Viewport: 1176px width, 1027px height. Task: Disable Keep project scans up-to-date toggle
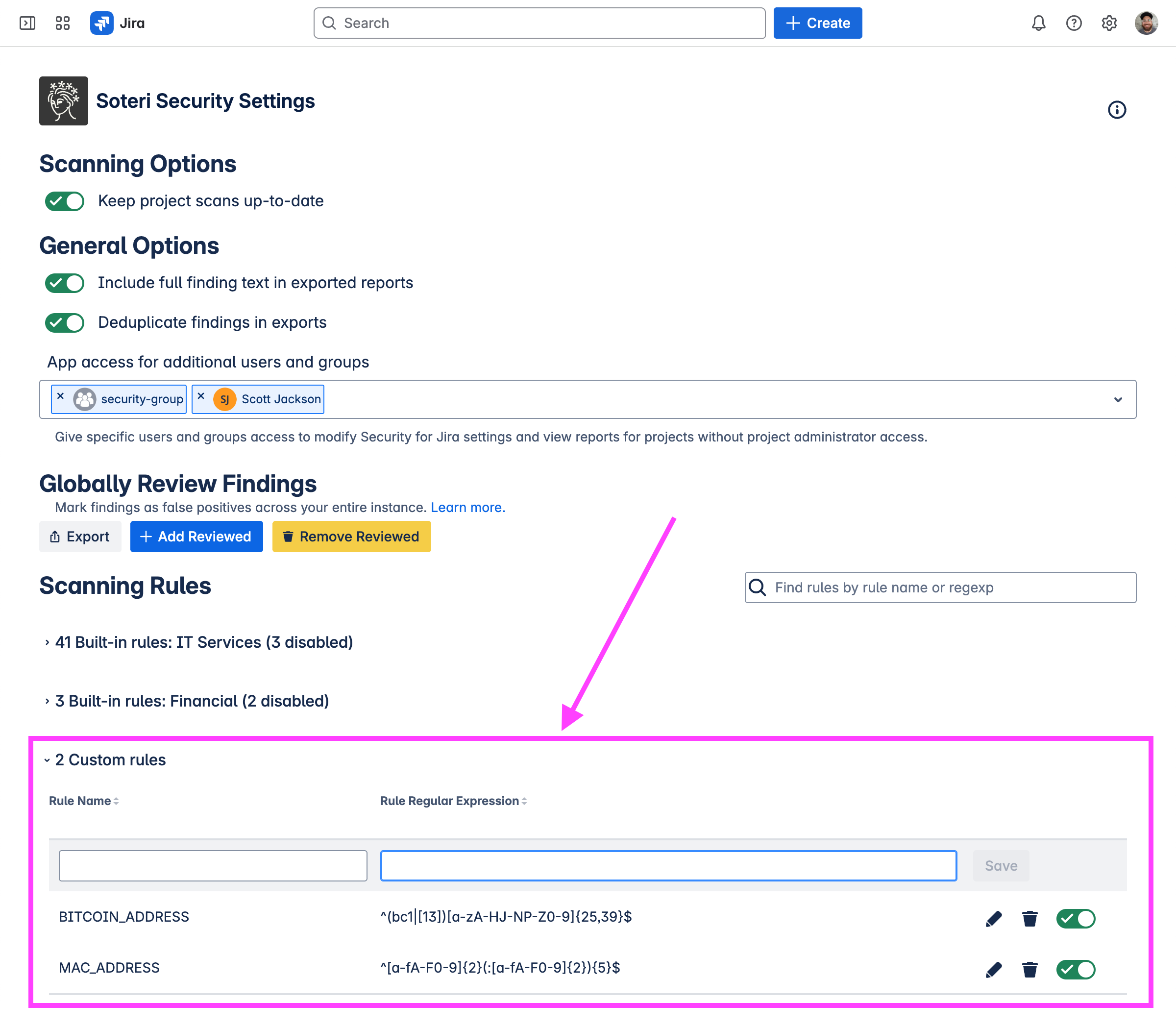click(x=65, y=201)
